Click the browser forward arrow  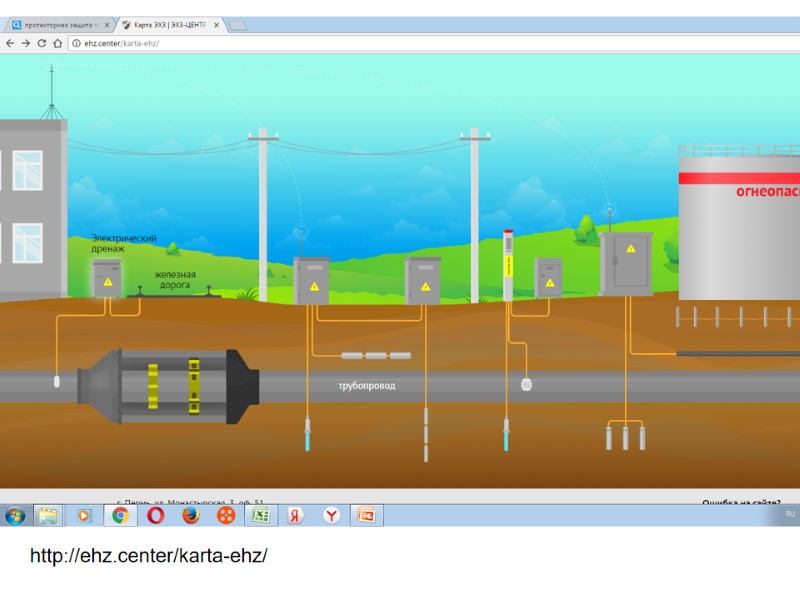(26, 43)
